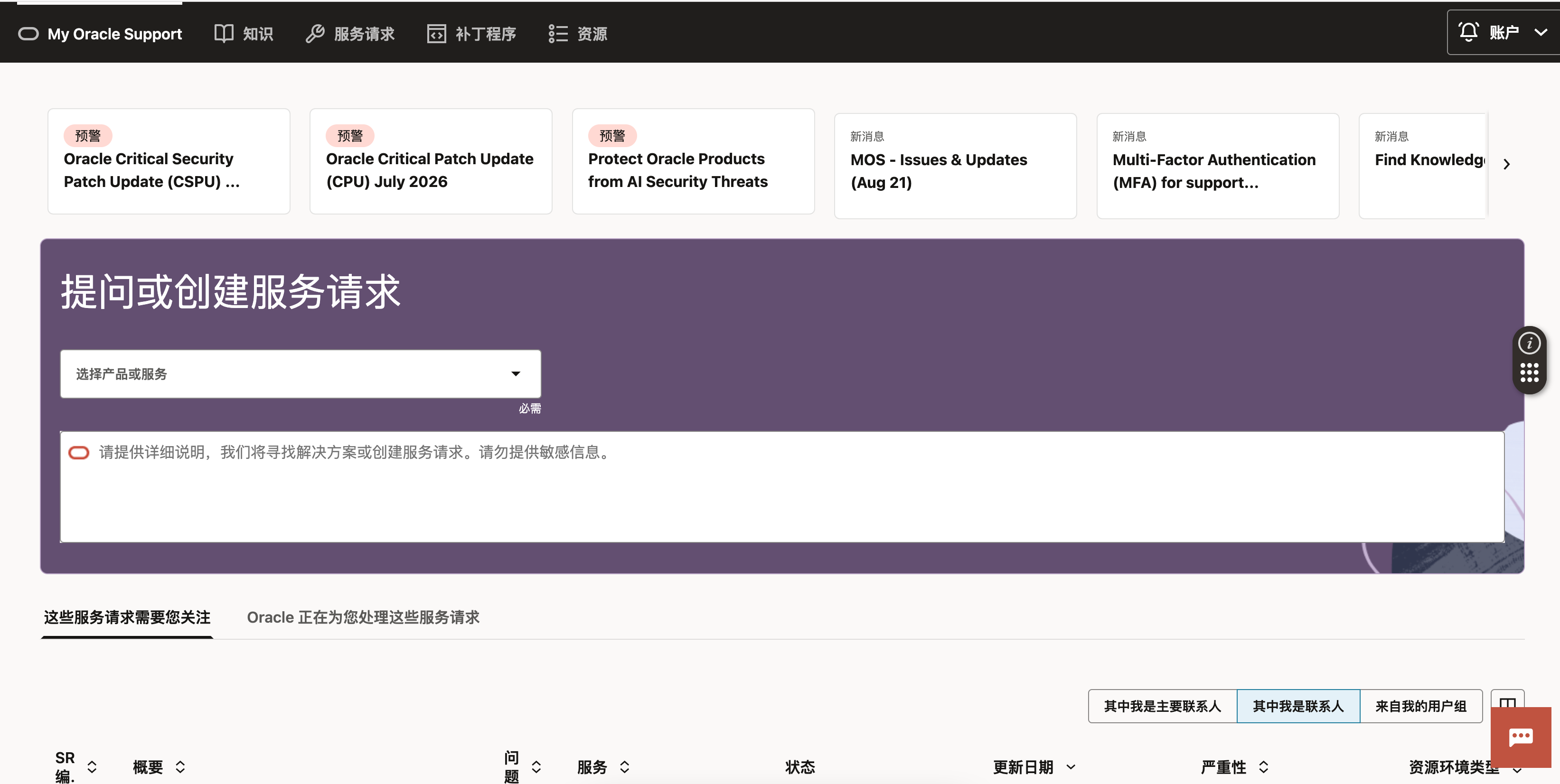Sort by SR 编号 column arrows
The height and width of the screenshot is (784, 1560).
[x=92, y=767]
